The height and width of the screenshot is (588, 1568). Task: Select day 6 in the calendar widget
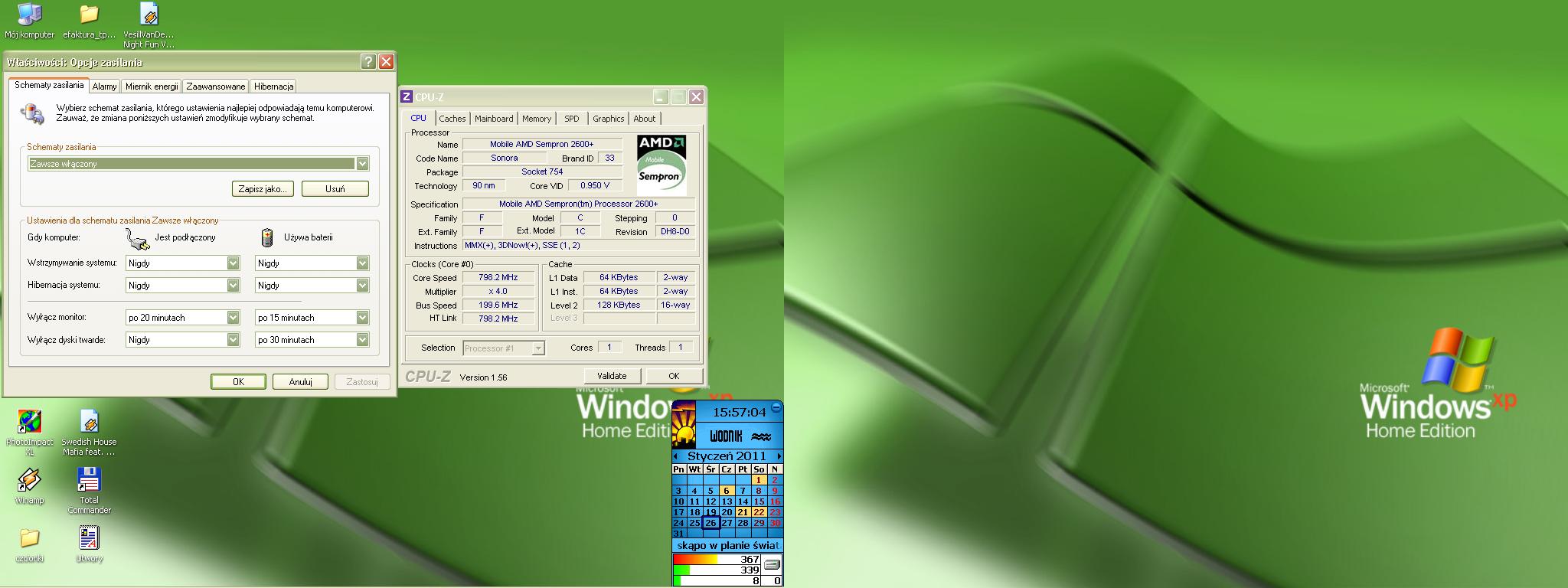[727, 491]
